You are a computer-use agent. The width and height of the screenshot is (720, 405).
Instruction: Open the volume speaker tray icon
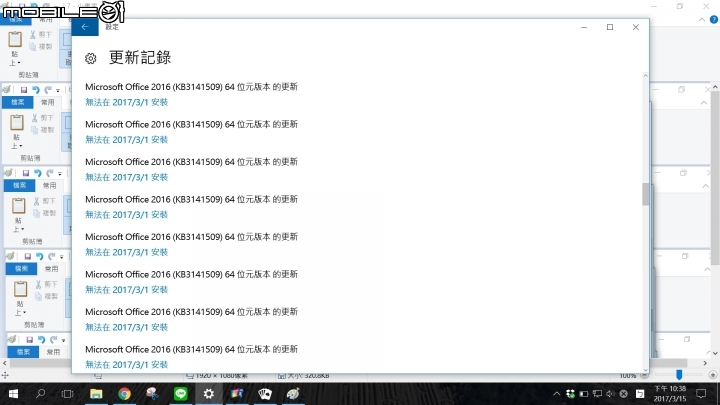[x=610, y=394]
